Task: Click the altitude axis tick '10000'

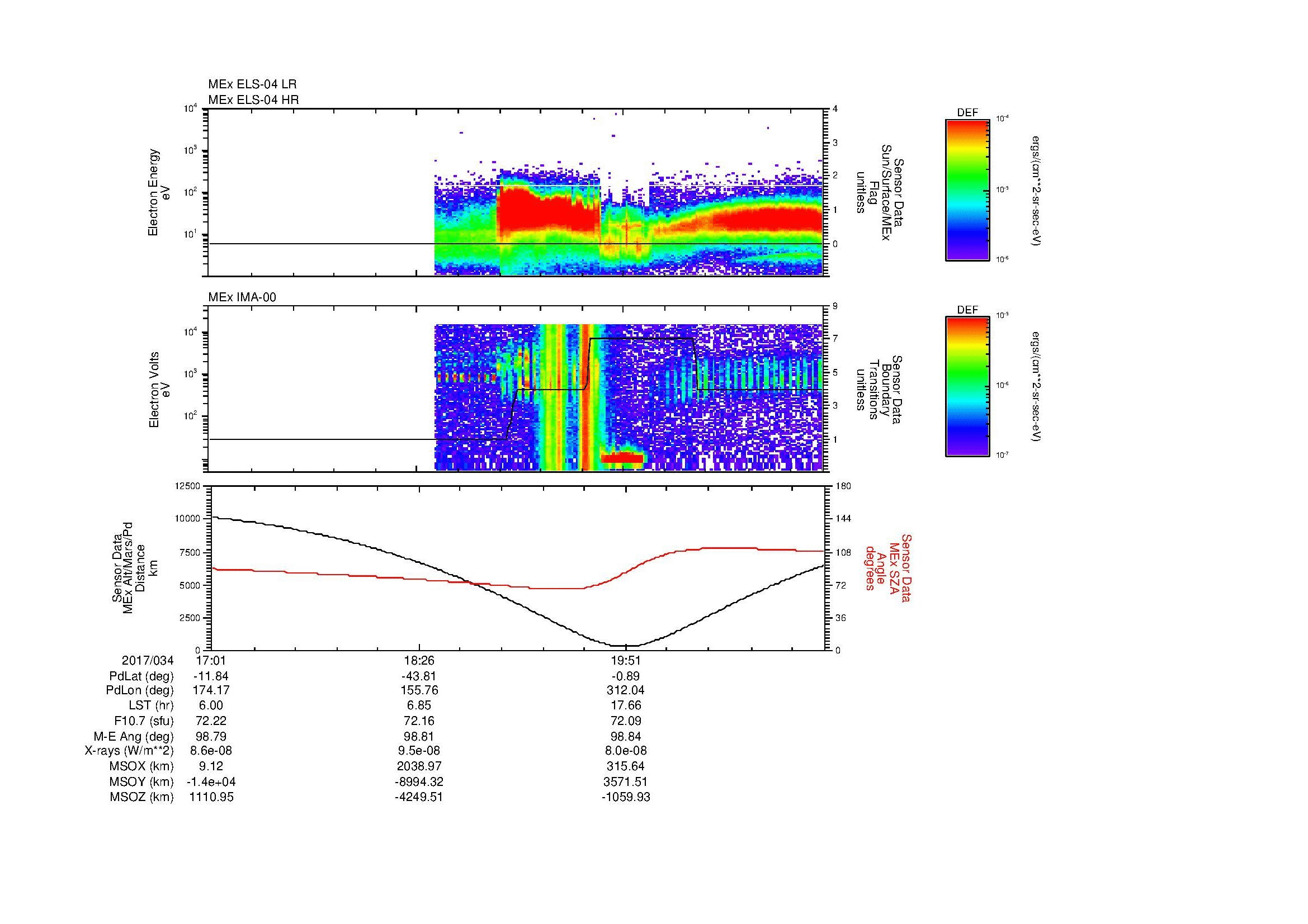Action: 187,519
